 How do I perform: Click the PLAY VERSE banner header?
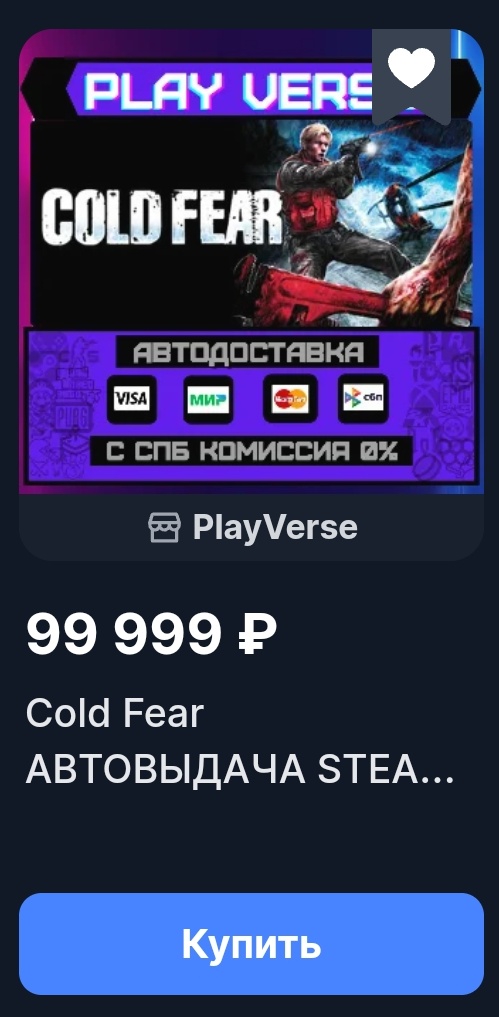[x=230, y=90]
